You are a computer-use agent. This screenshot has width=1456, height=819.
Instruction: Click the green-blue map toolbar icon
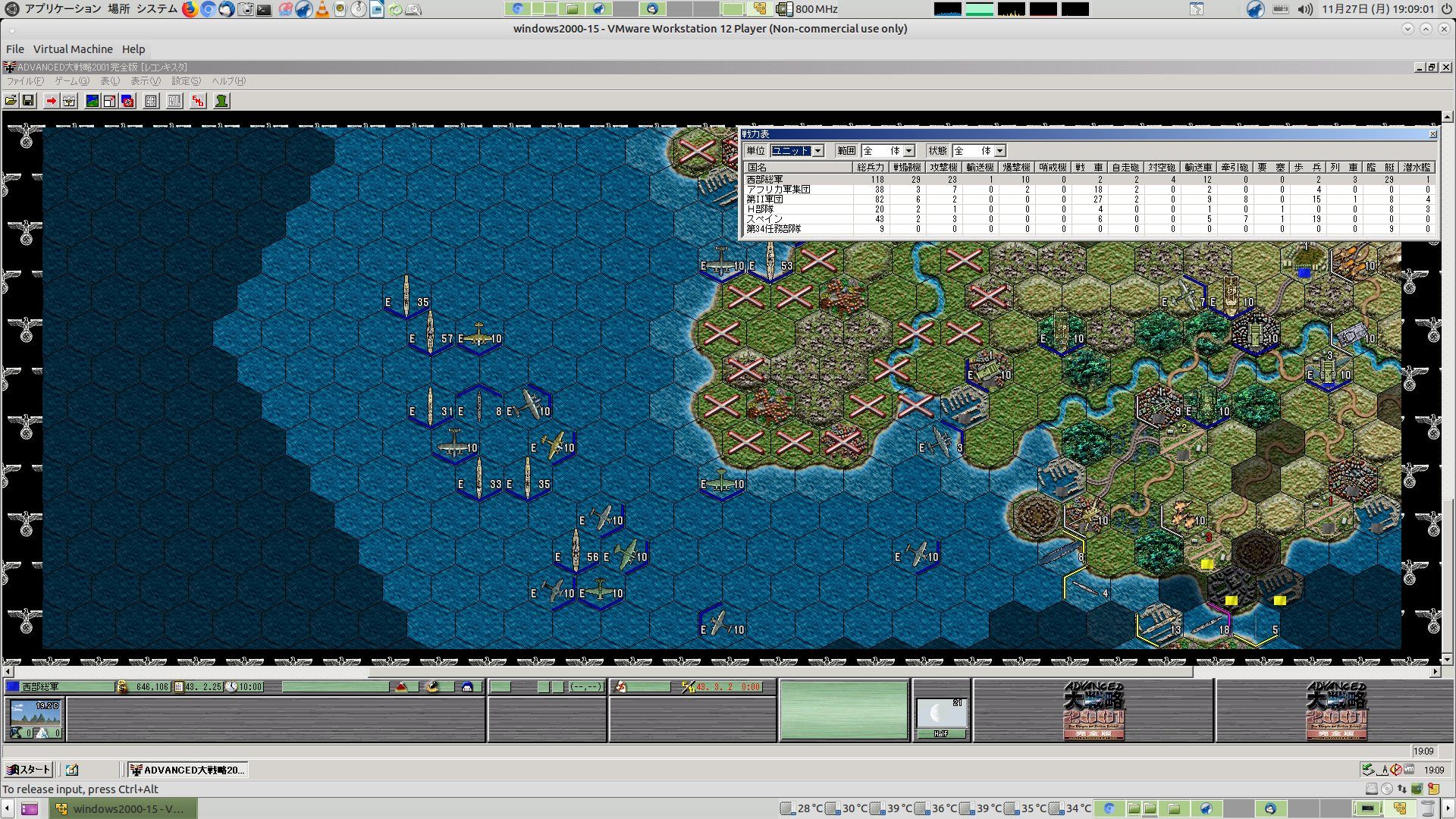(x=92, y=101)
